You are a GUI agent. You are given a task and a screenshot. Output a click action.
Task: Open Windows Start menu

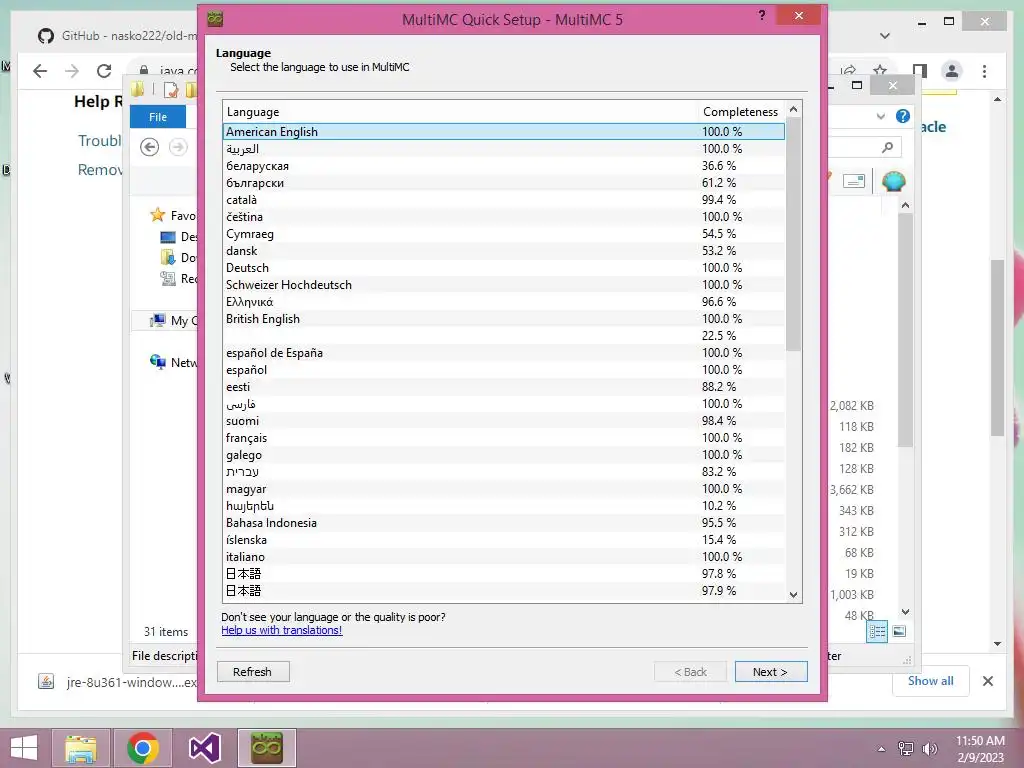point(24,748)
